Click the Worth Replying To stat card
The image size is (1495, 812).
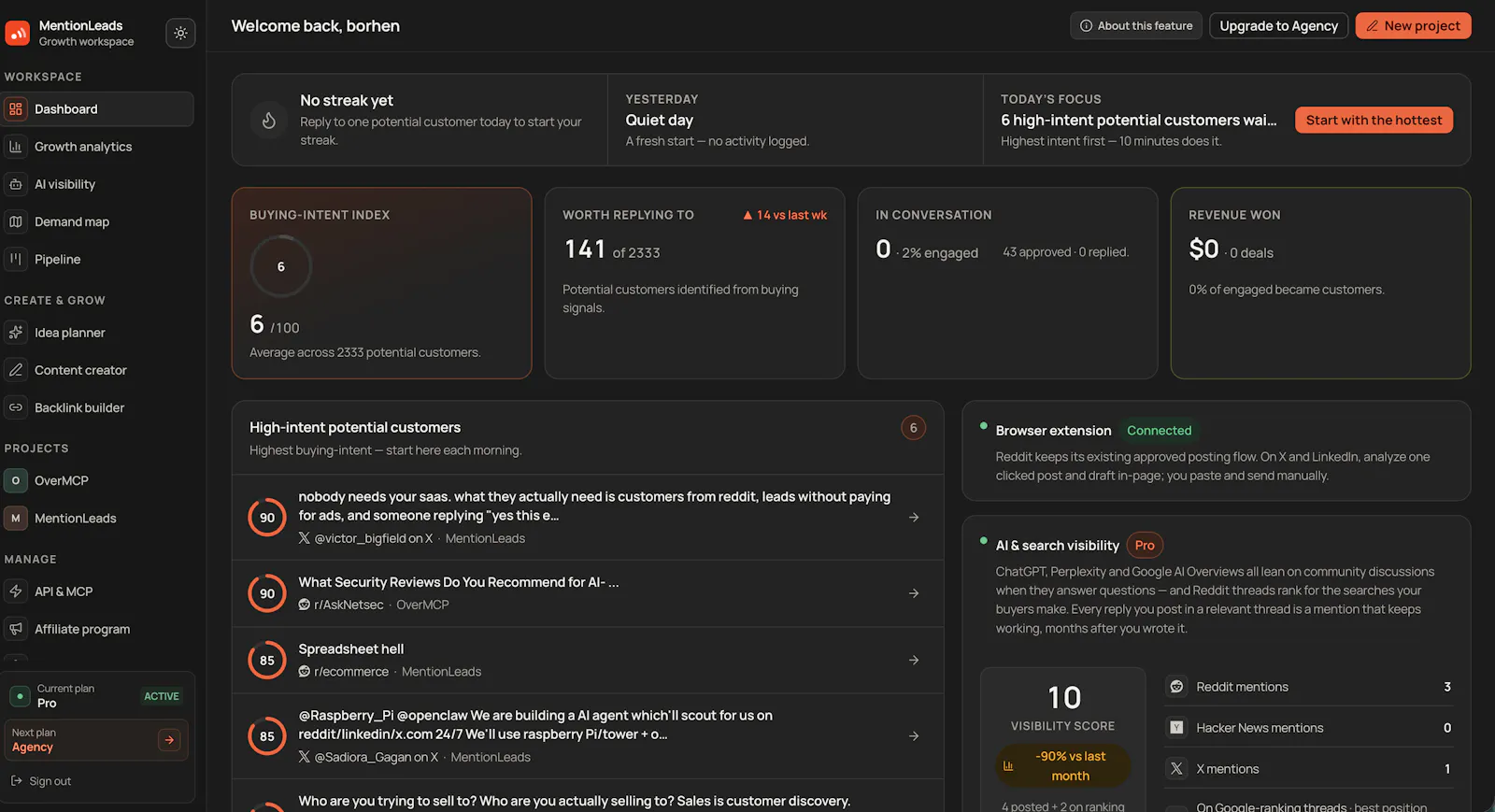(694, 283)
